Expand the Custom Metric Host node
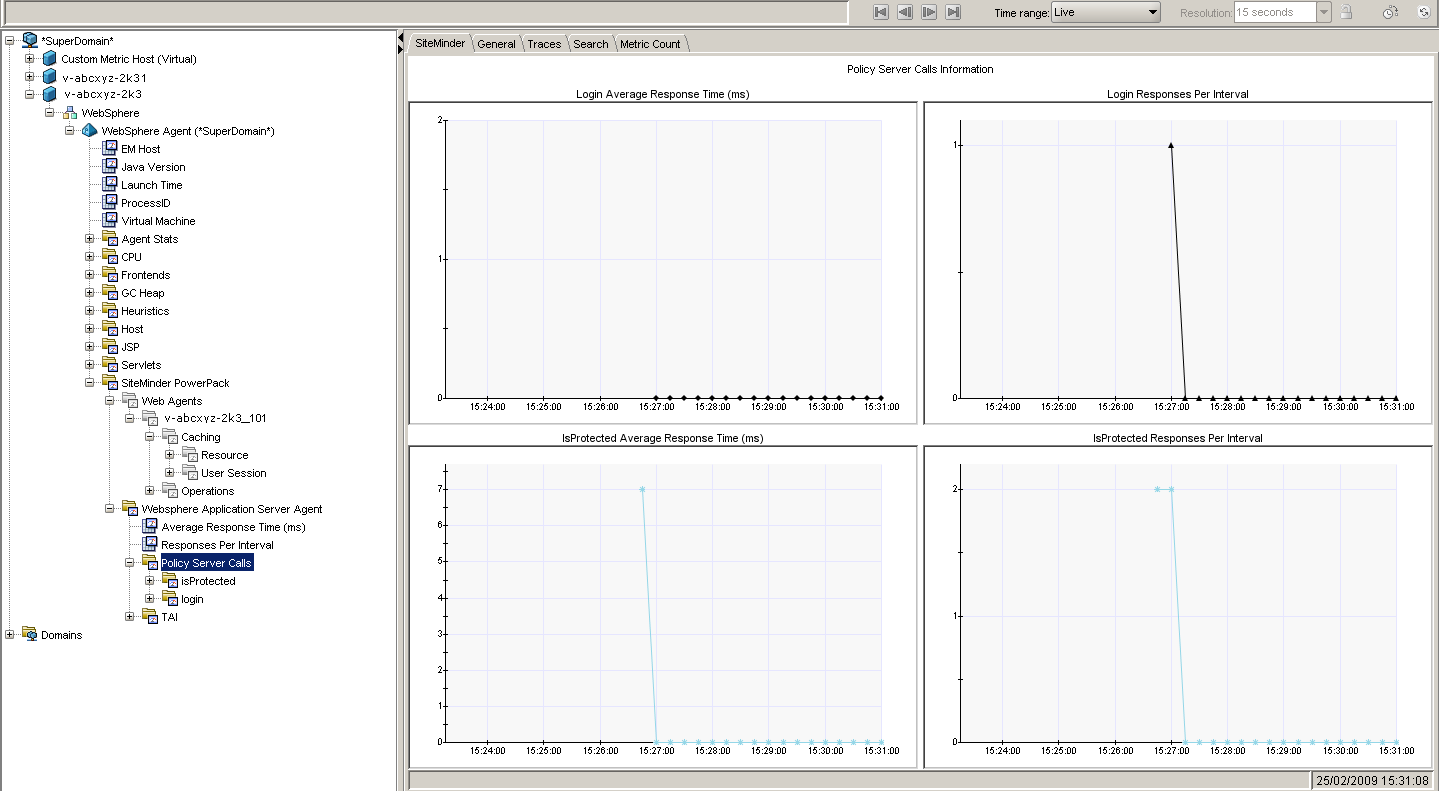Screen dimensions: 1440x791 (30, 59)
